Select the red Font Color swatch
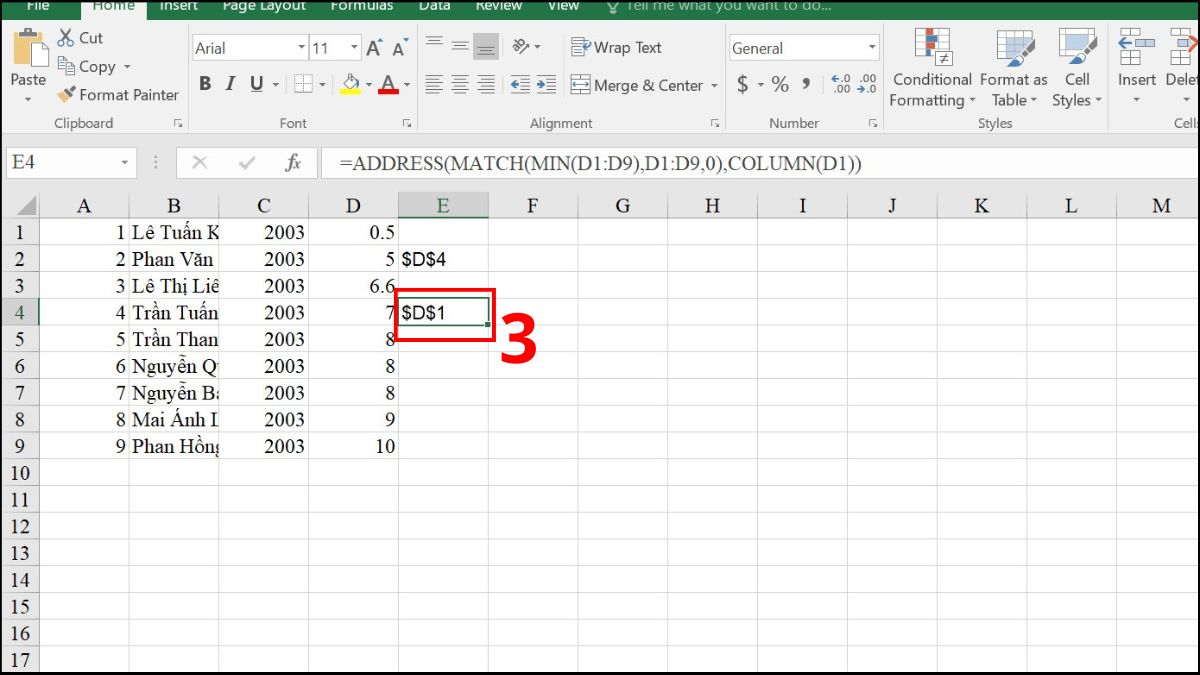 389,85
